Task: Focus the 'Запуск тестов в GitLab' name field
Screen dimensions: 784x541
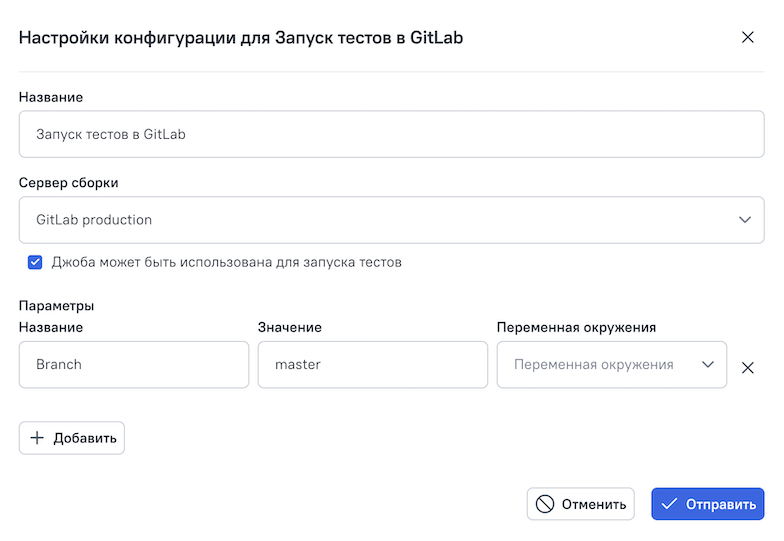Action: 391,134
